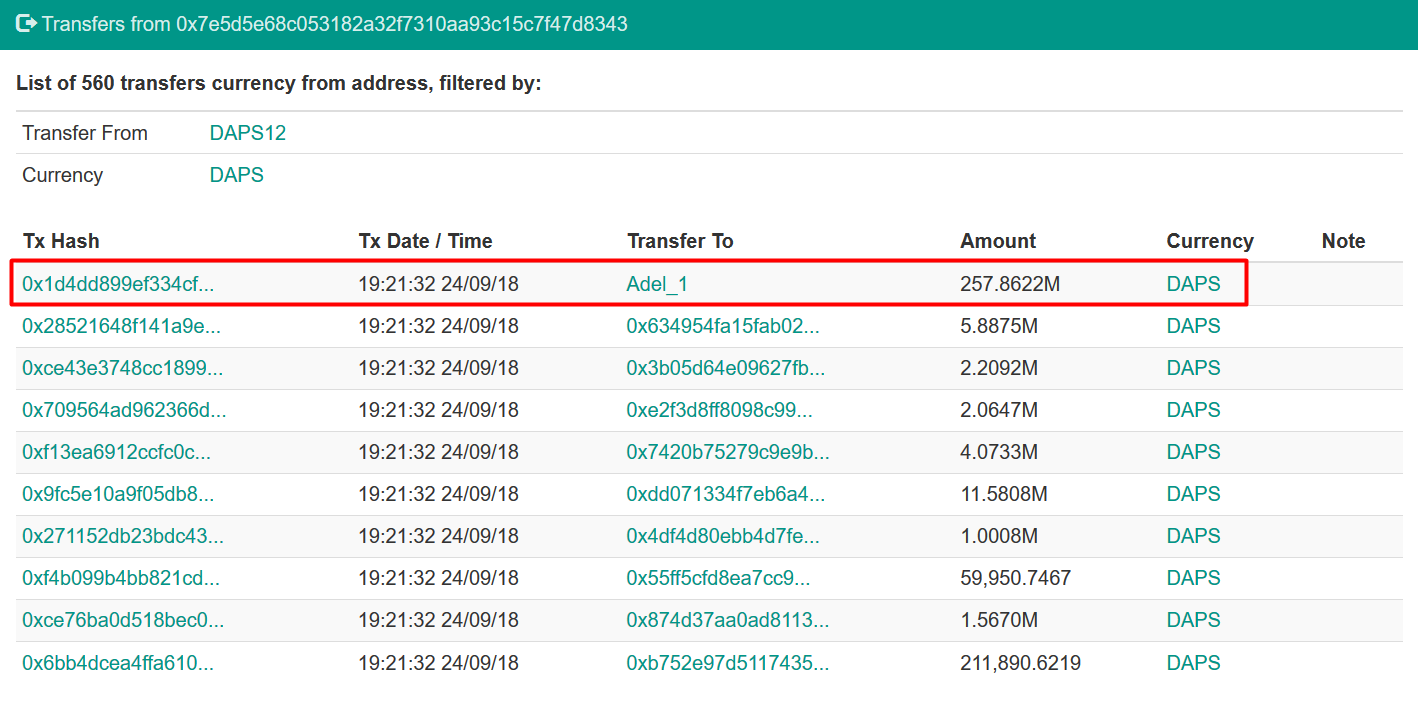1418x713 pixels.
Task: Click DAPS currency in the 2.2092M row
Action: (x=1194, y=368)
